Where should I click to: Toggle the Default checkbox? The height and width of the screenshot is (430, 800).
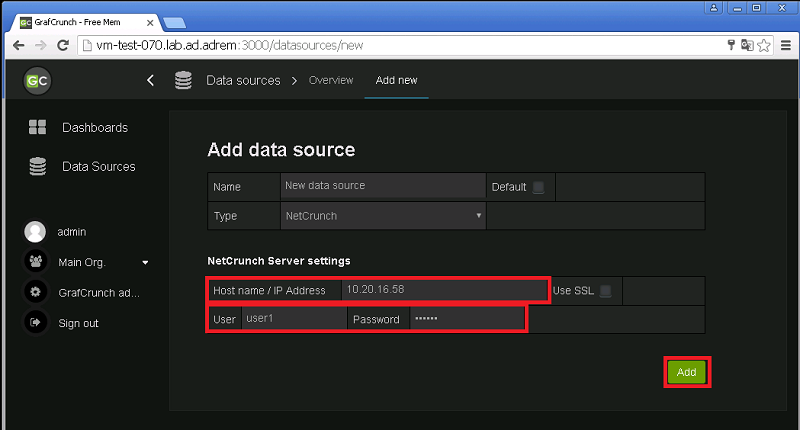click(x=538, y=187)
